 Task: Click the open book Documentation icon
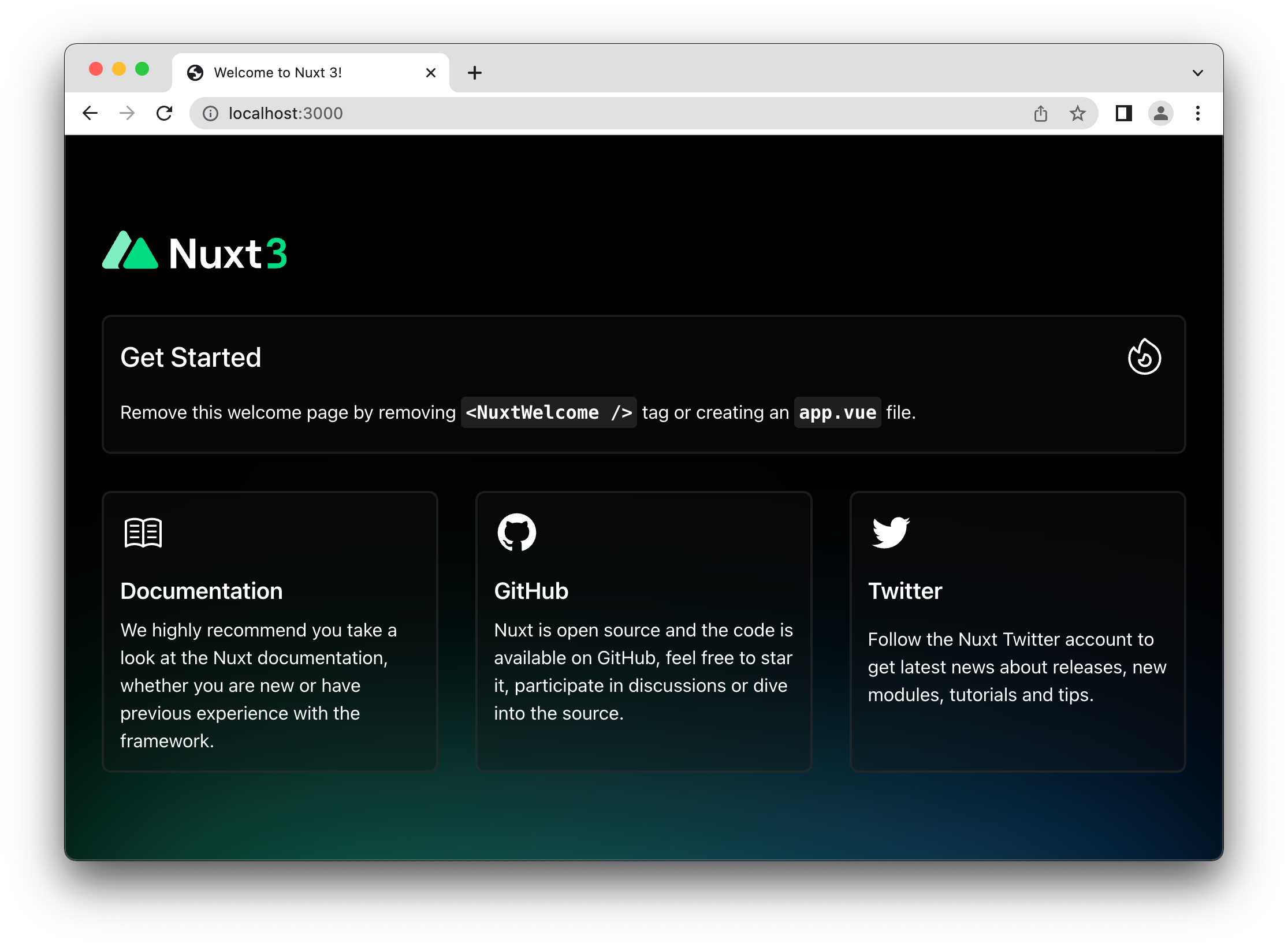tap(143, 532)
